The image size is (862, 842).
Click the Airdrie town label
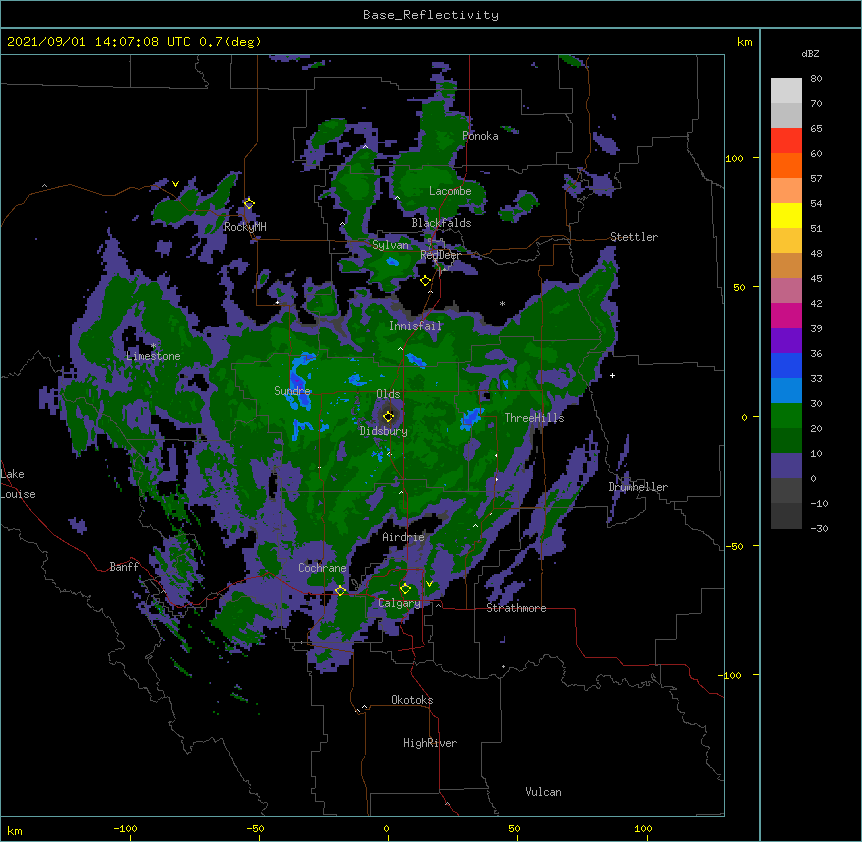click(403, 537)
